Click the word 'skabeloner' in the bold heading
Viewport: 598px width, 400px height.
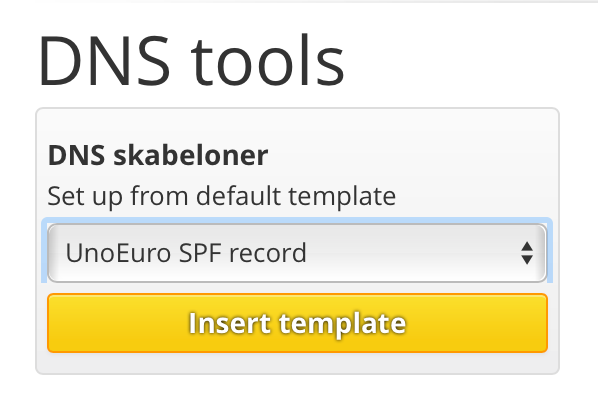tap(191, 156)
